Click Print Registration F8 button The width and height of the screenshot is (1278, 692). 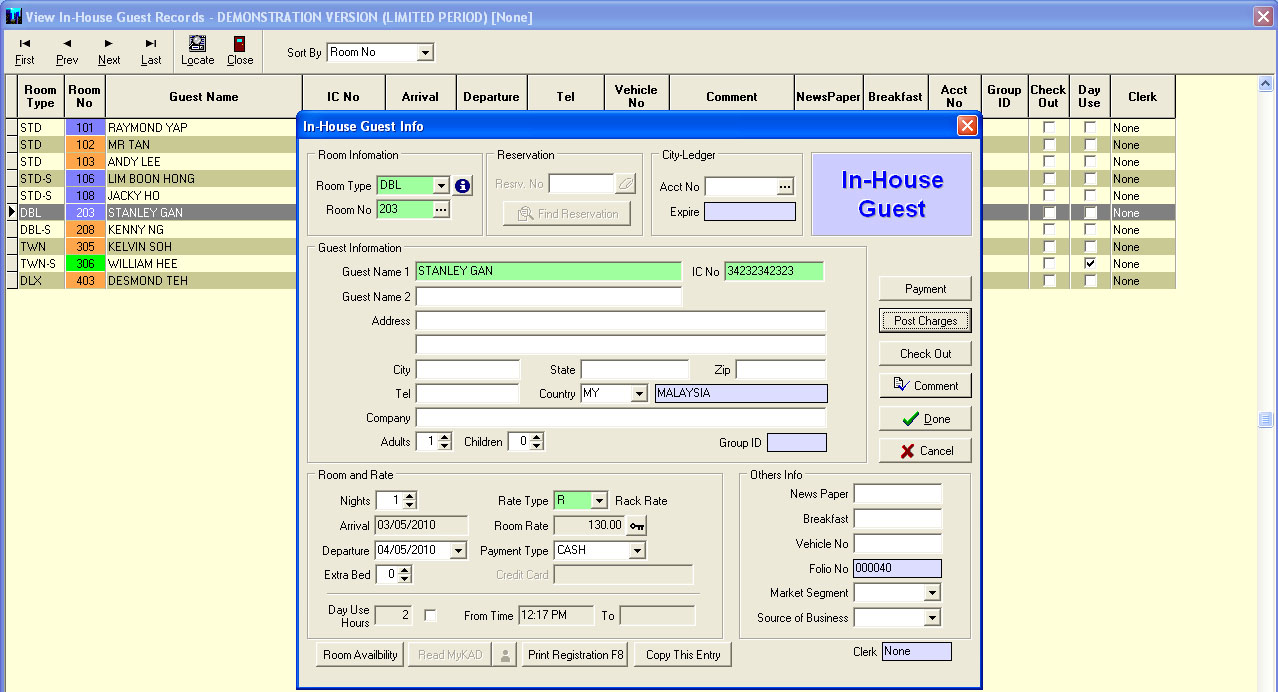point(576,655)
